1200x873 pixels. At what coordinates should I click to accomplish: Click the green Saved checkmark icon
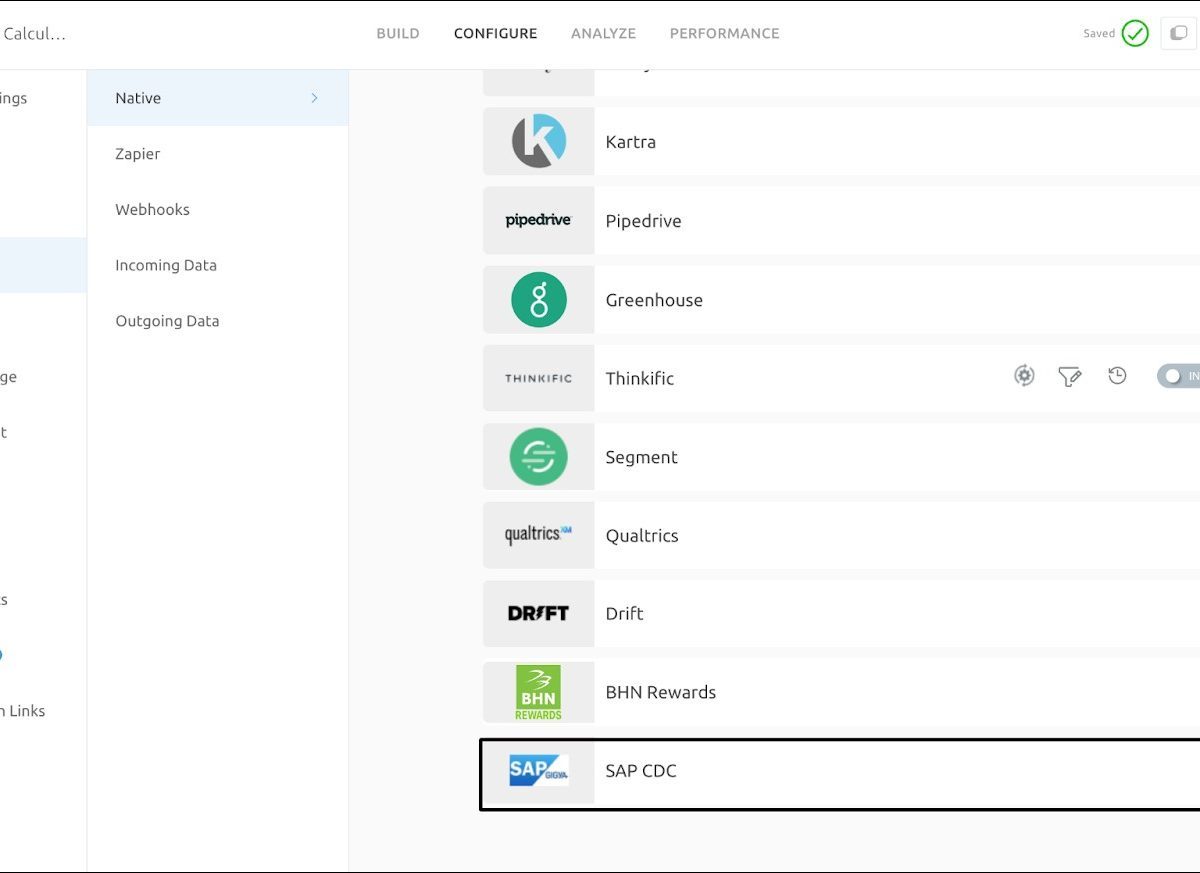pos(1135,34)
